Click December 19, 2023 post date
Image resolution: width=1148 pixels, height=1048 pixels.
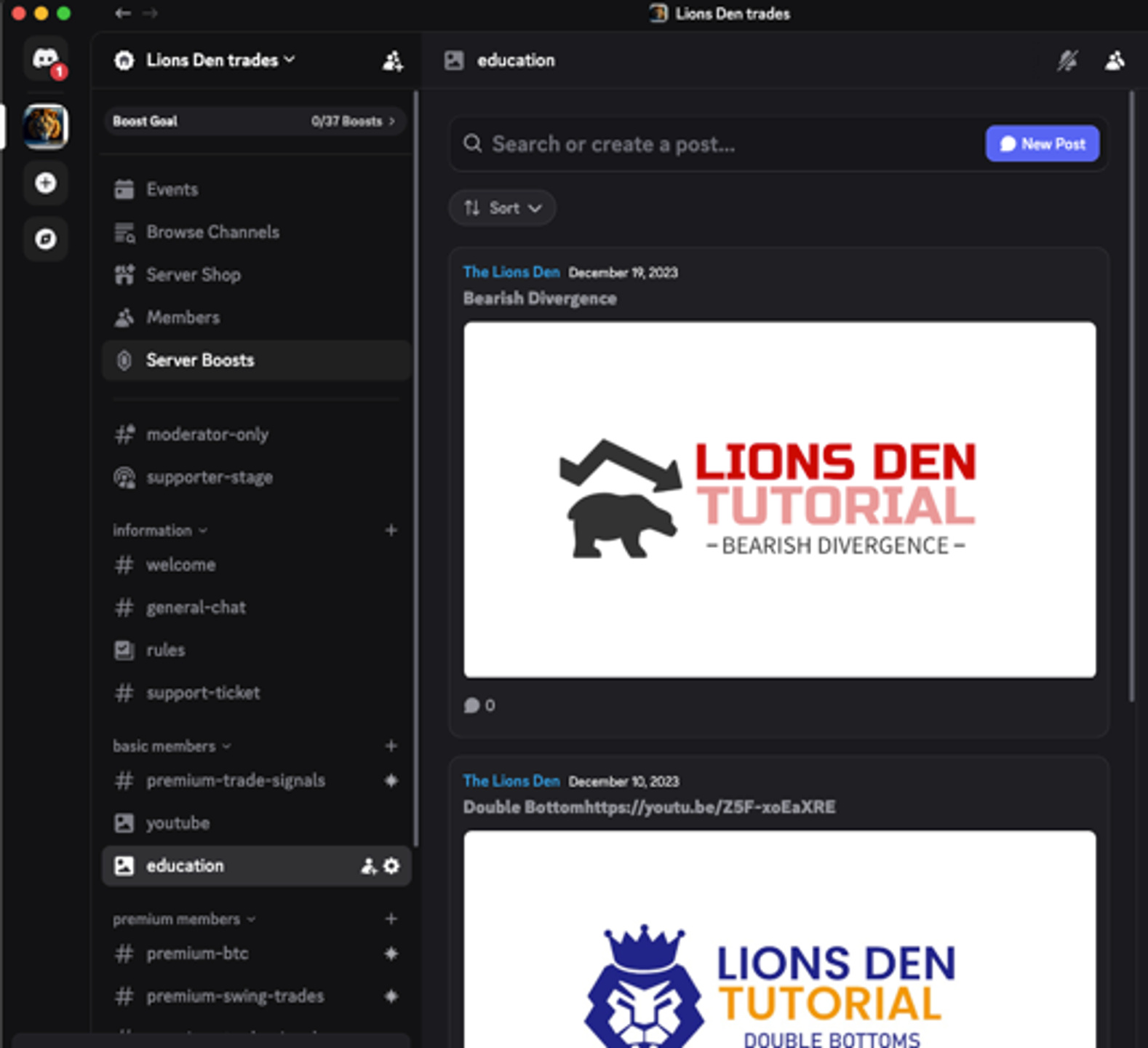623,273
